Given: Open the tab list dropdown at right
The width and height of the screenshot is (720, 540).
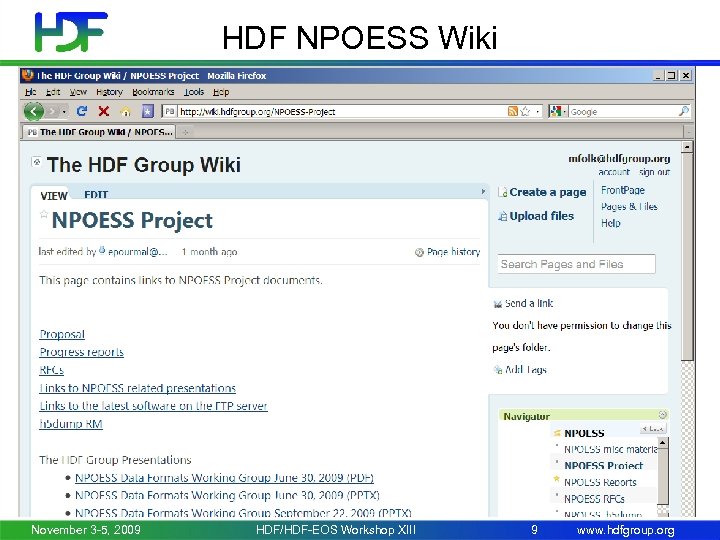Looking at the screenshot, I should tap(688, 132).
